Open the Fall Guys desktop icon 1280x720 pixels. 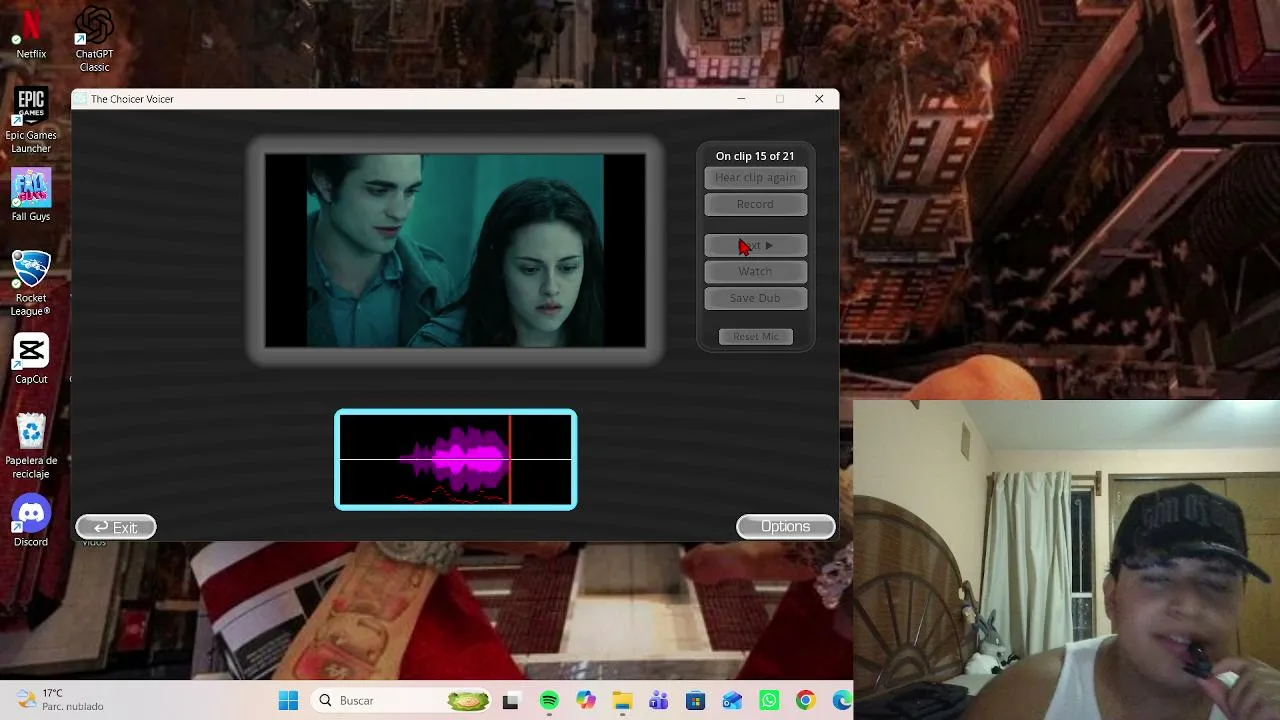tap(31, 195)
